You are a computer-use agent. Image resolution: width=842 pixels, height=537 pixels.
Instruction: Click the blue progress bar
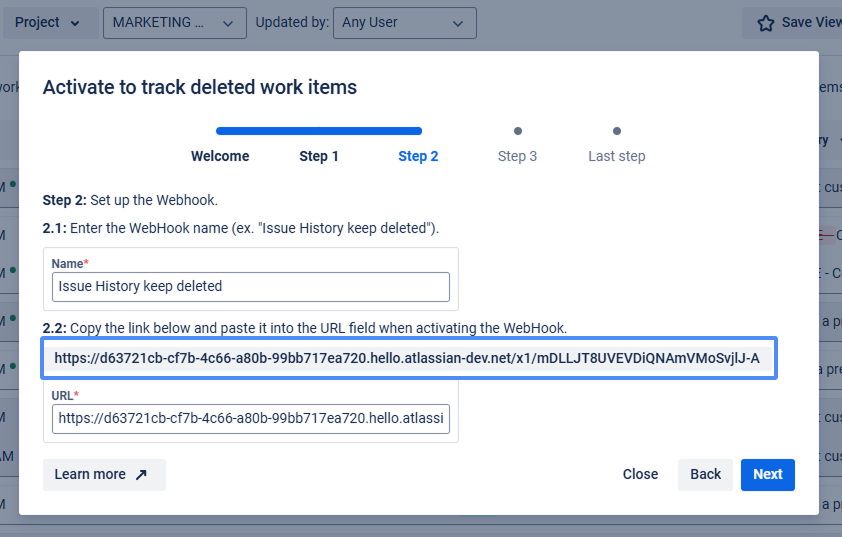(319, 131)
